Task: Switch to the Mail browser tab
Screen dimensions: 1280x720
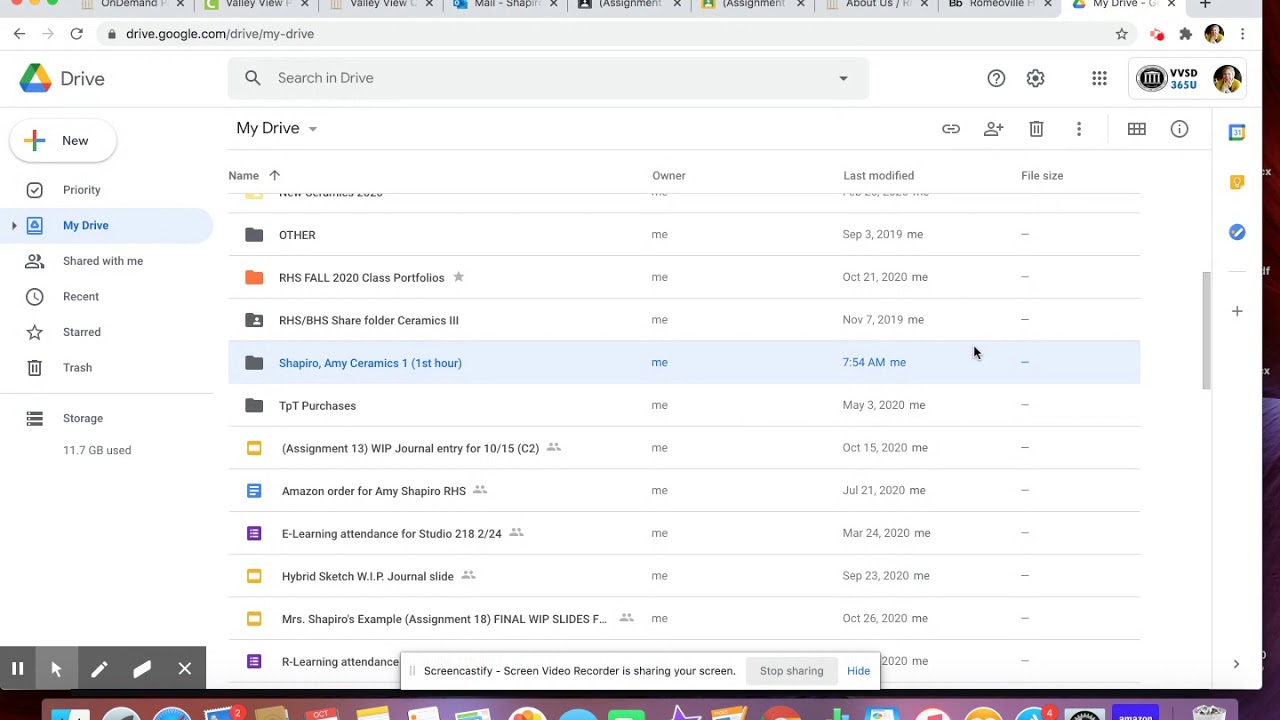Action: click(x=506, y=5)
